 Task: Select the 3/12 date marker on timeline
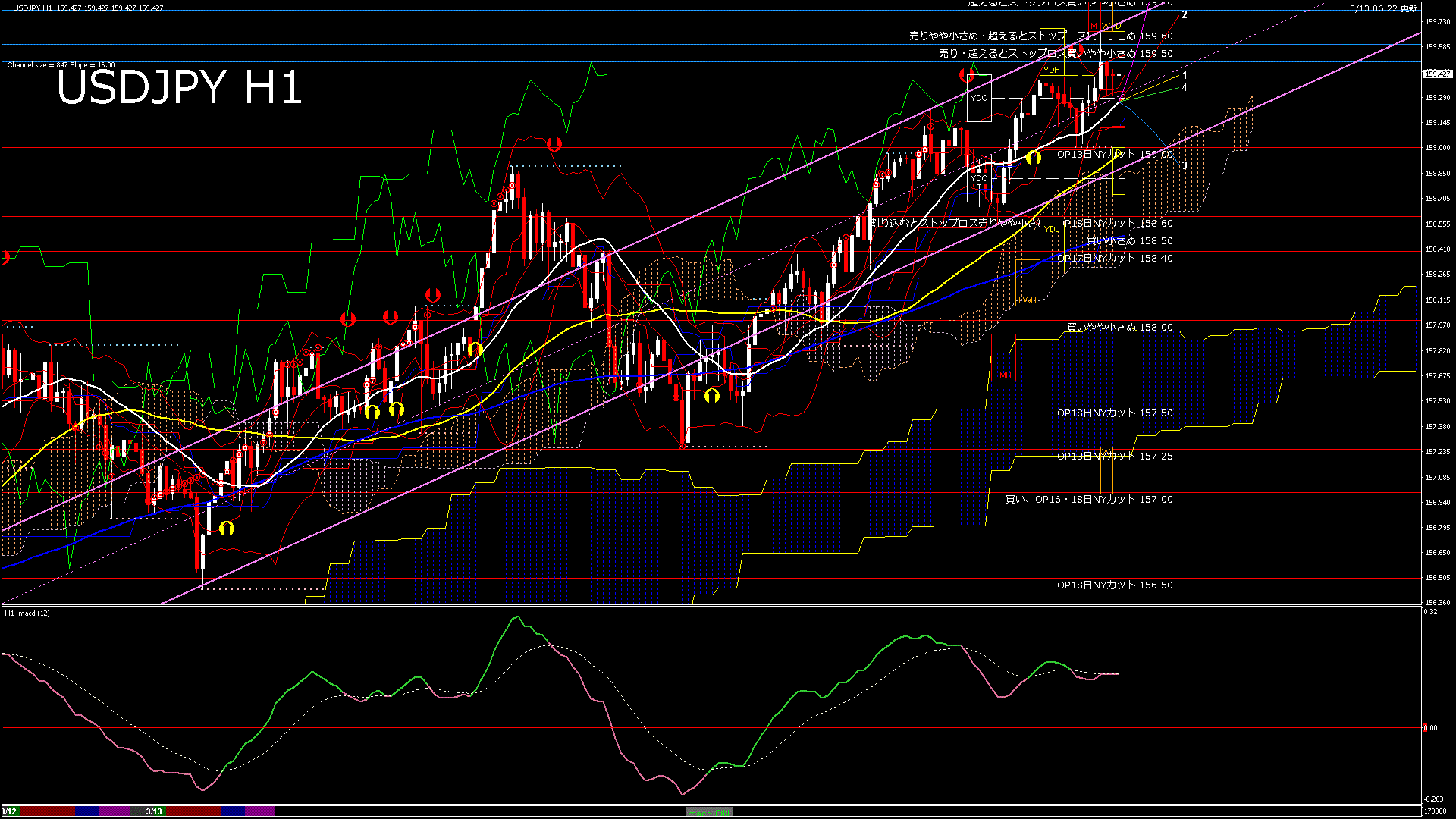[x=9, y=811]
